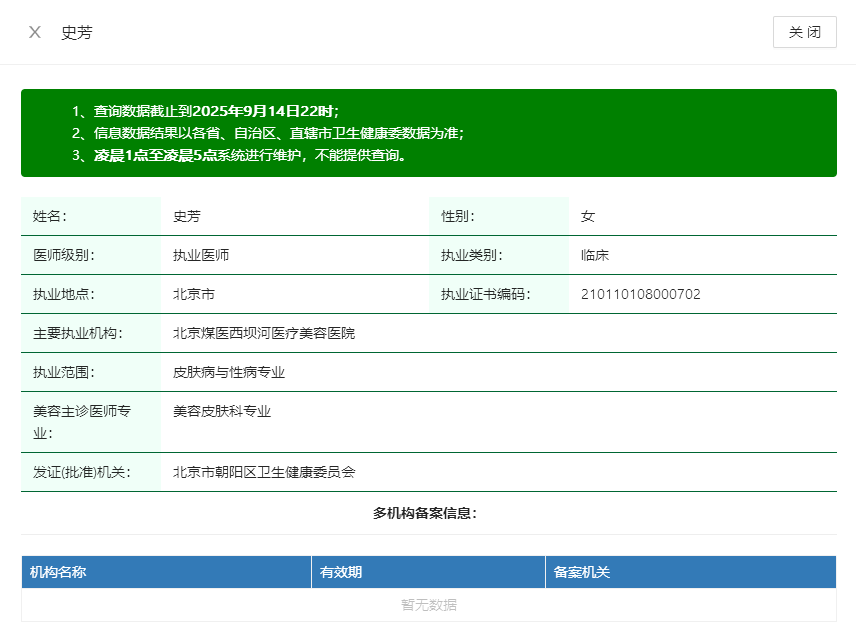Click certificate number 210110108000702
This screenshot has width=856, height=642.
pos(640,294)
